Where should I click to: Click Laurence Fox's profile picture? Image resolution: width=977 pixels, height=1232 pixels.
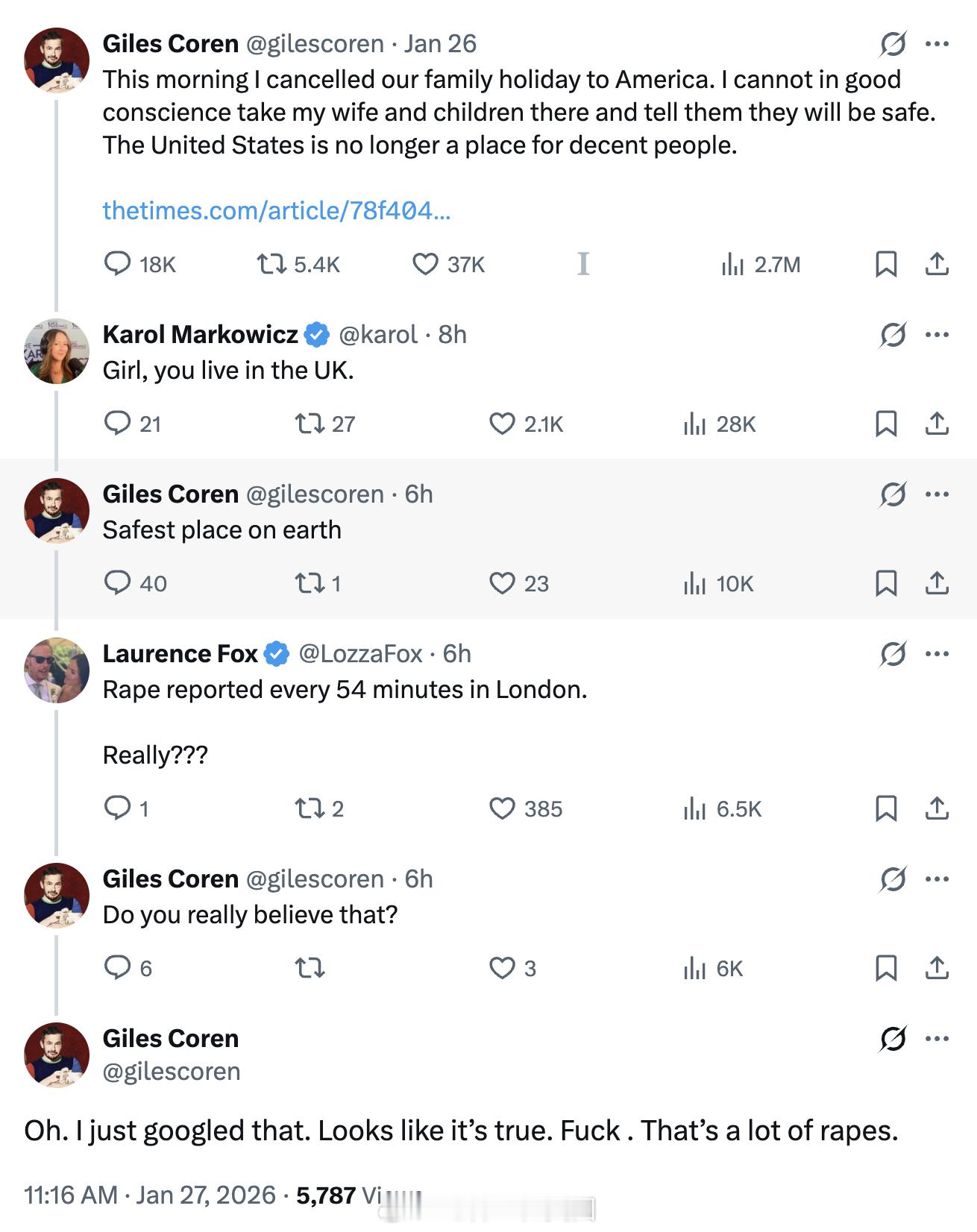coord(57,670)
